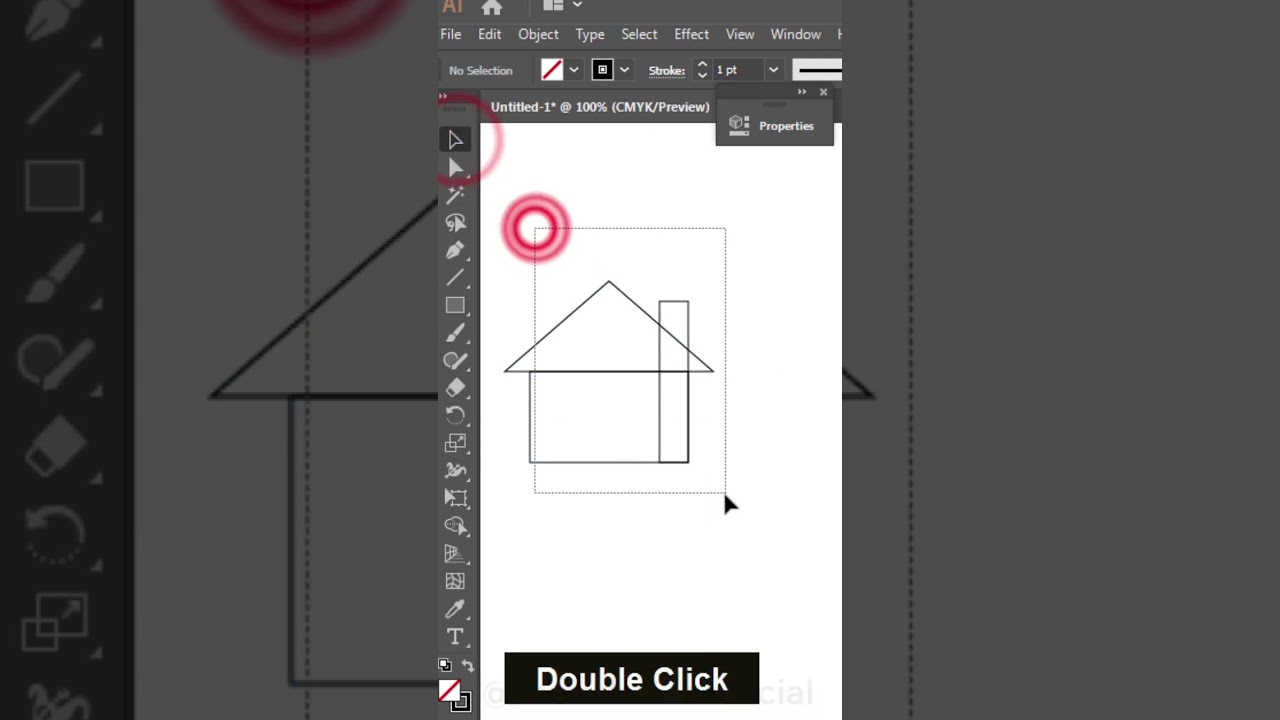Open the Window menu
Screen dimensions: 1280x720
click(x=796, y=34)
